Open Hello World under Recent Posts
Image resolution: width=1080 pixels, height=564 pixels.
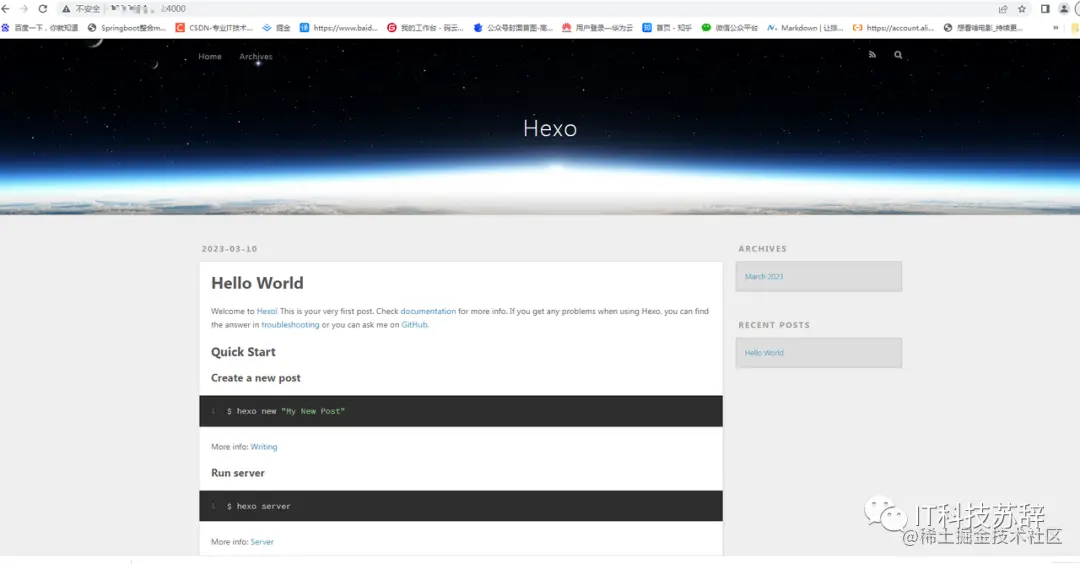(x=764, y=353)
